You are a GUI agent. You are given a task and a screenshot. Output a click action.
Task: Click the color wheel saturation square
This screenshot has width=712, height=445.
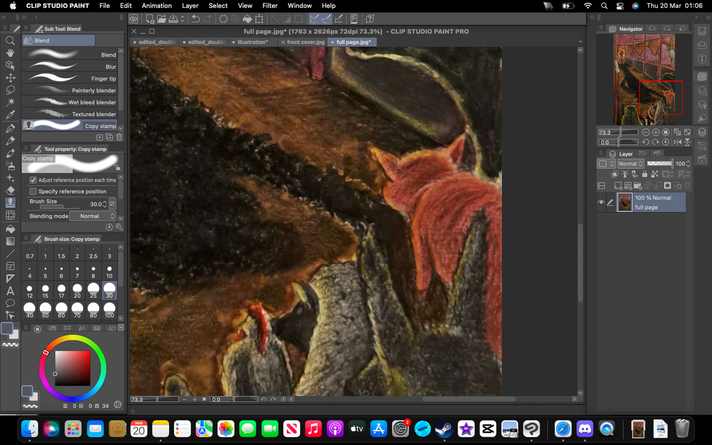pyautogui.click(x=72, y=368)
